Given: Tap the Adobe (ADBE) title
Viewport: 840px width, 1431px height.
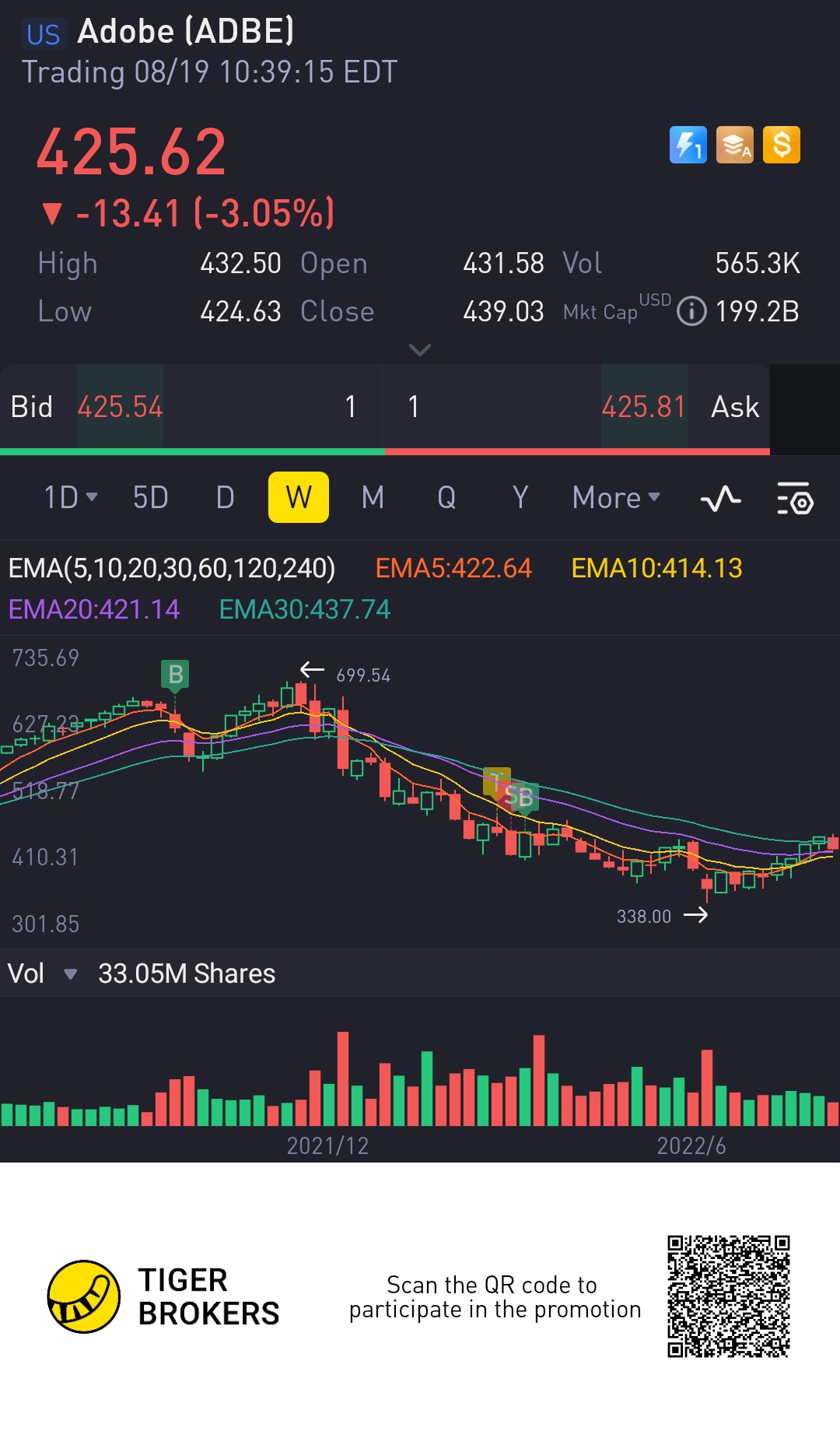Looking at the screenshot, I should click(x=186, y=31).
